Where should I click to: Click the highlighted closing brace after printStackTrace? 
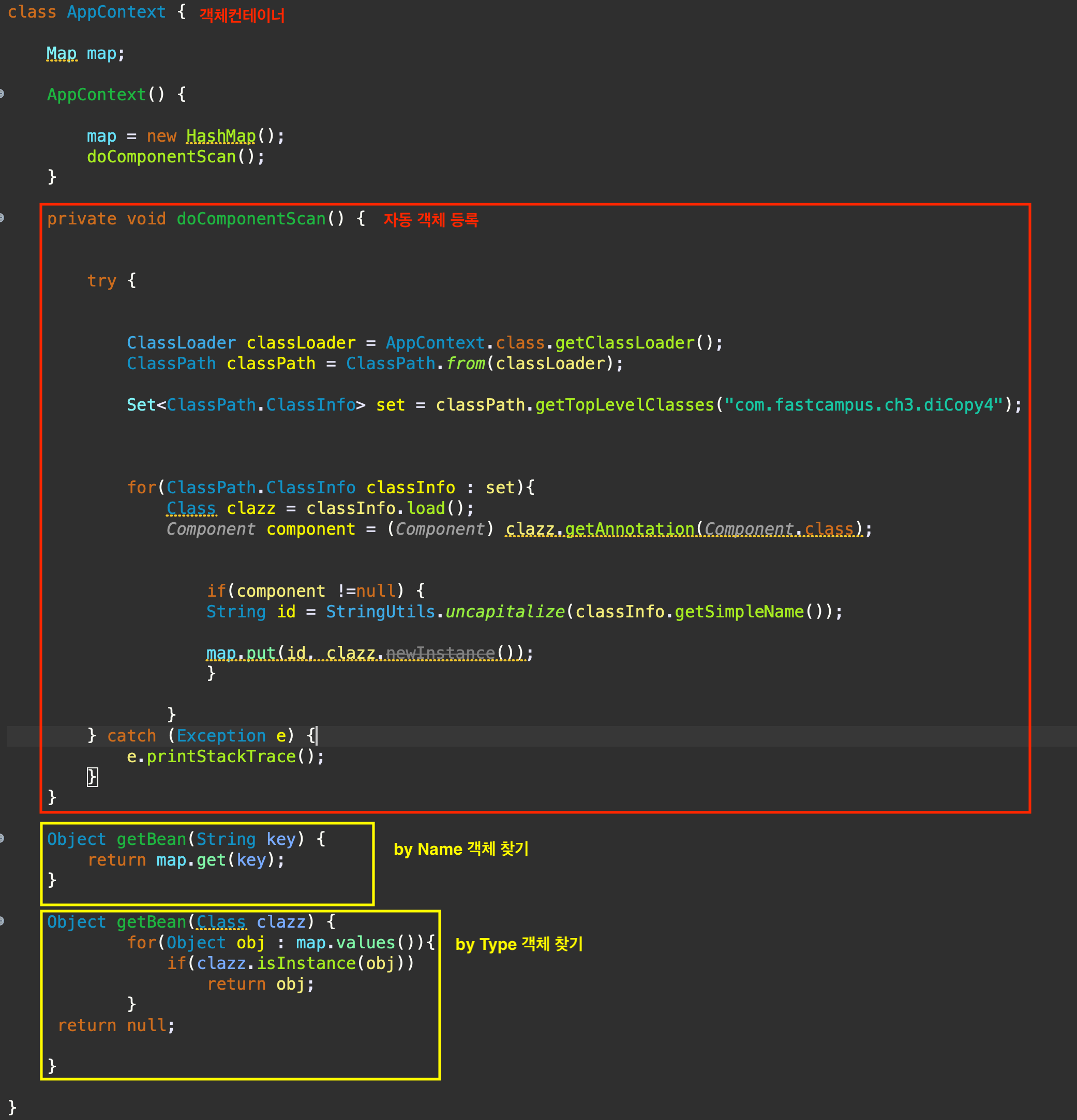(x=92, y=777)
